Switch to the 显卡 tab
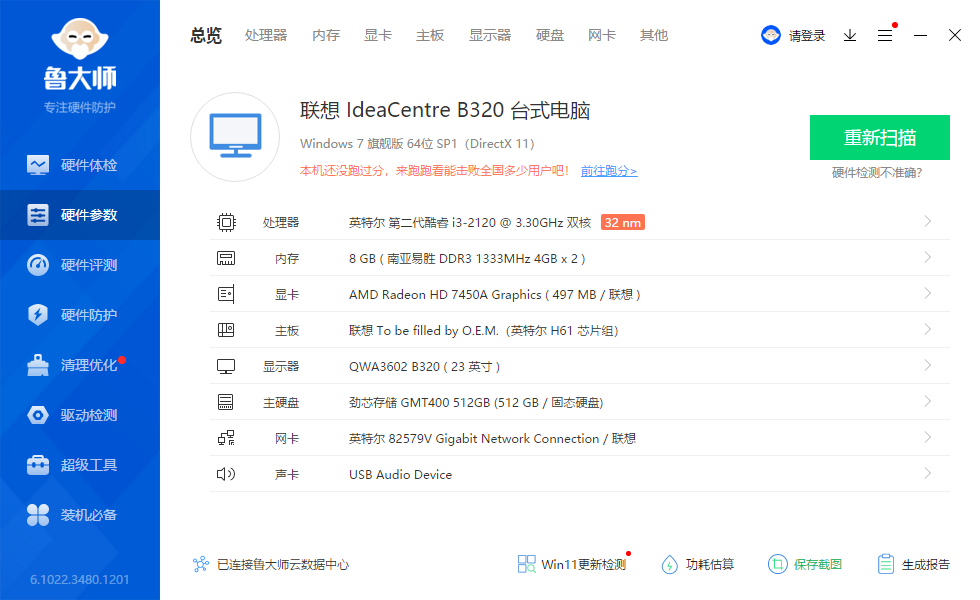Screen dimensions: 980x600 pos(378,36)
